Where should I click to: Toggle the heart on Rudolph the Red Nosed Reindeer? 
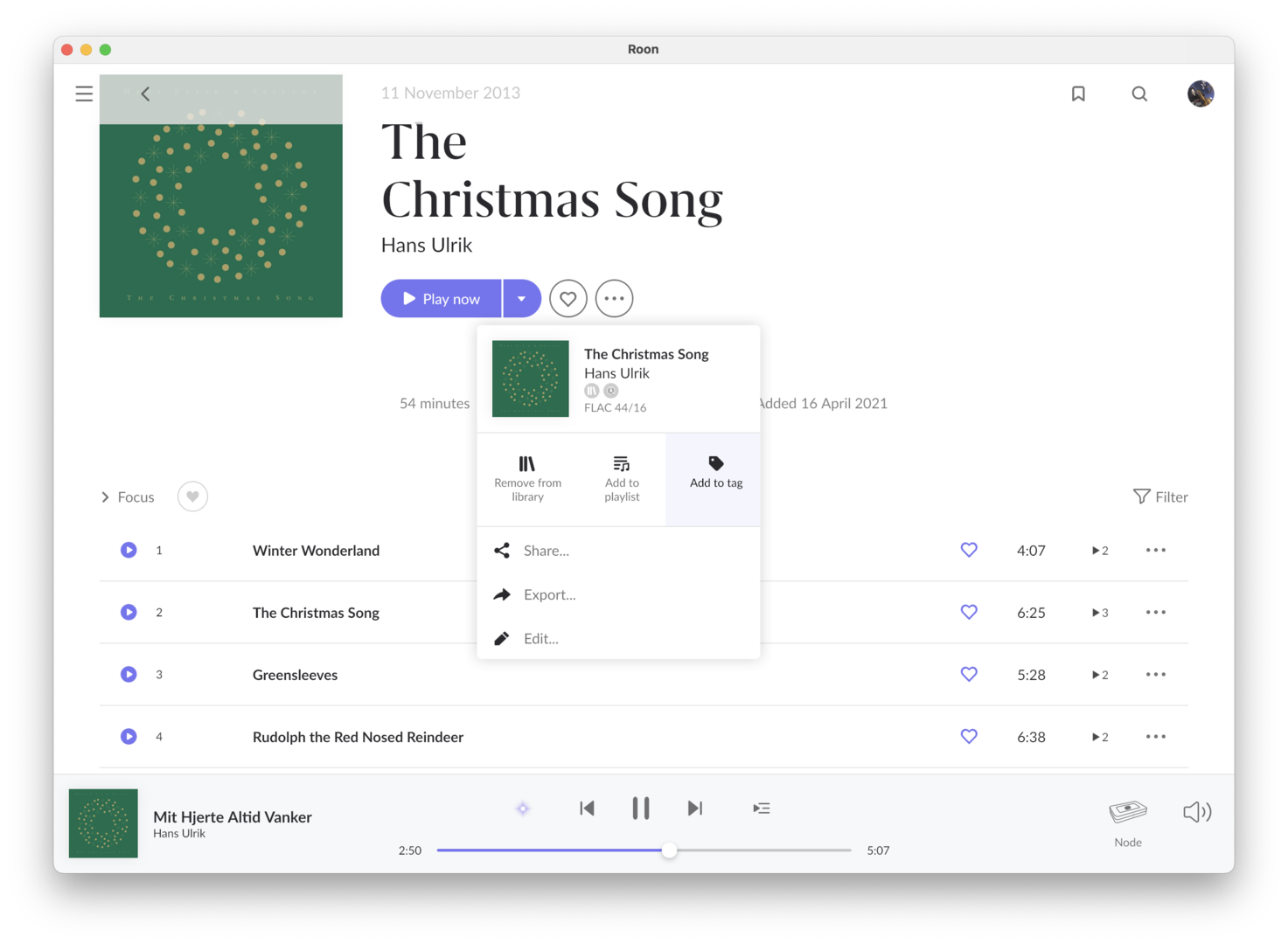click(969, 736)
